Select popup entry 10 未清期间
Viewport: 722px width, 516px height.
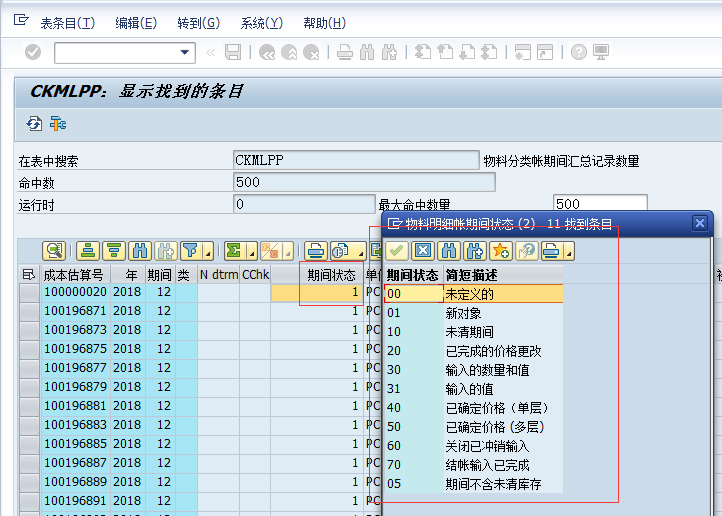point(474,332)
